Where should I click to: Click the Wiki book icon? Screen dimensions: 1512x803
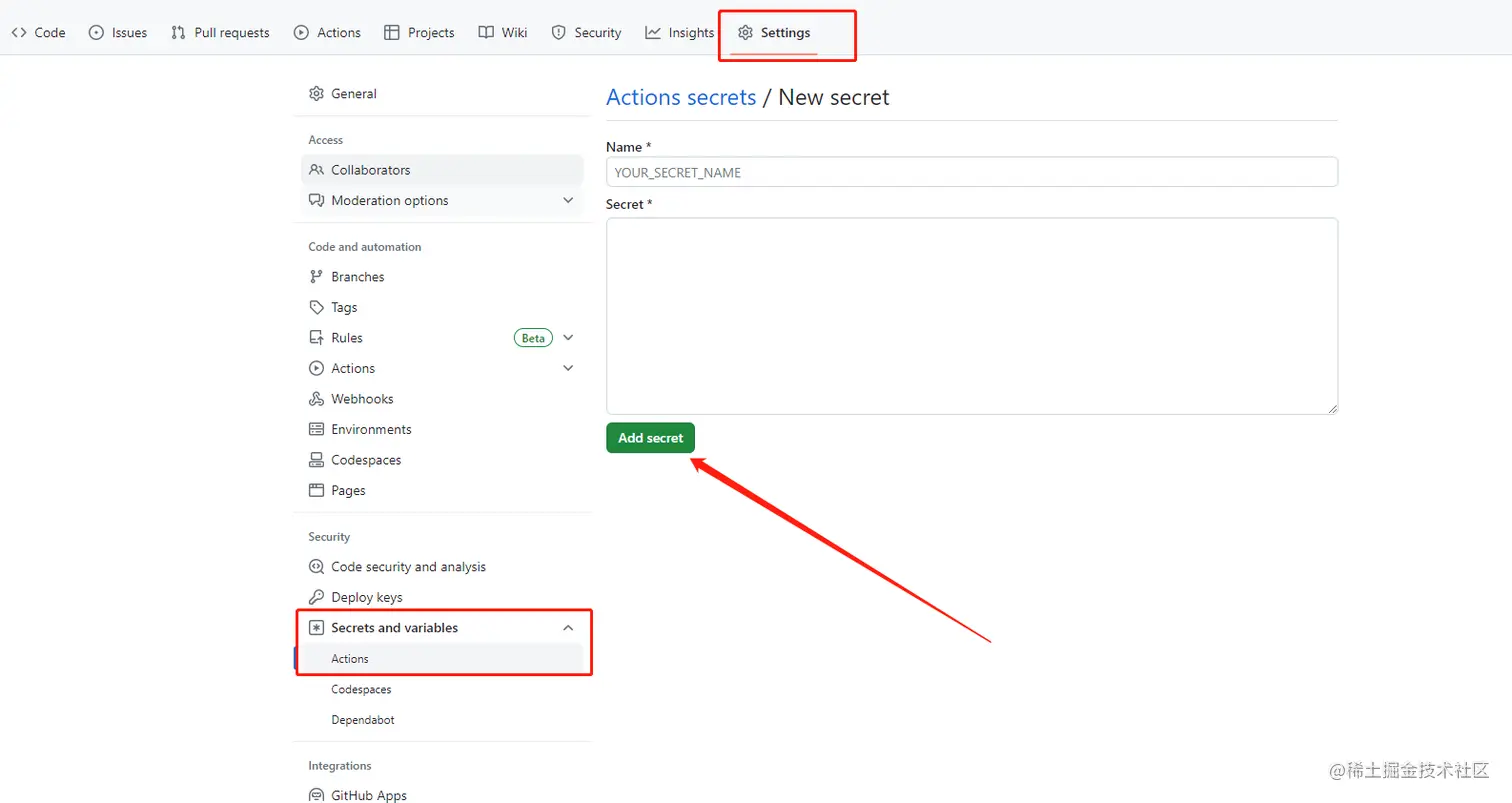(x=486, y=32)
